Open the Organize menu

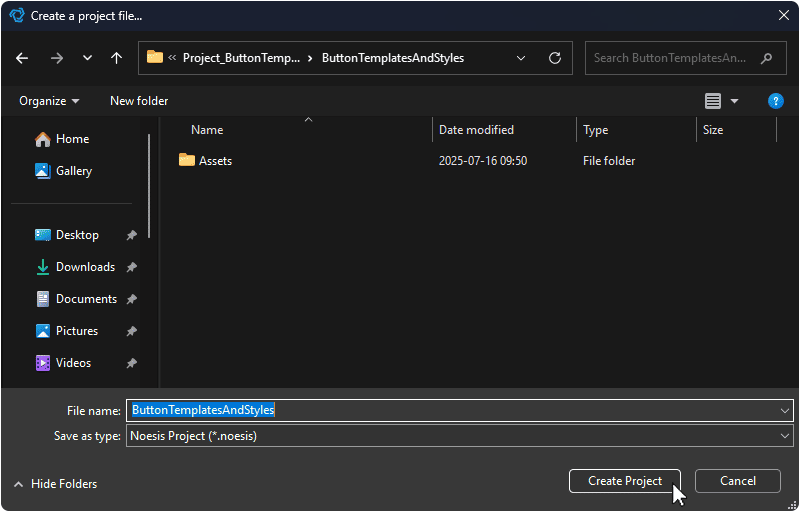pos(49,101)
